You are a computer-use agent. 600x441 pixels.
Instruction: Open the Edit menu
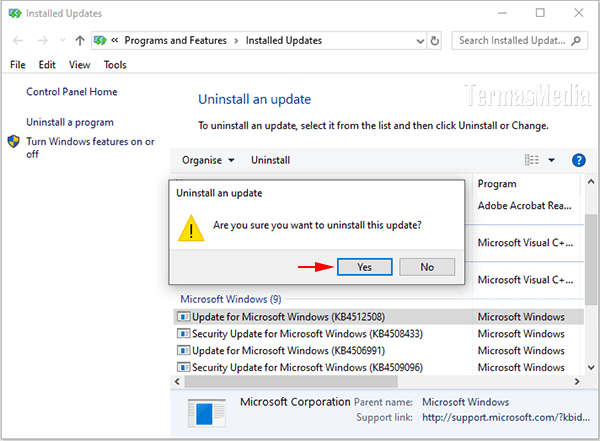47,65
